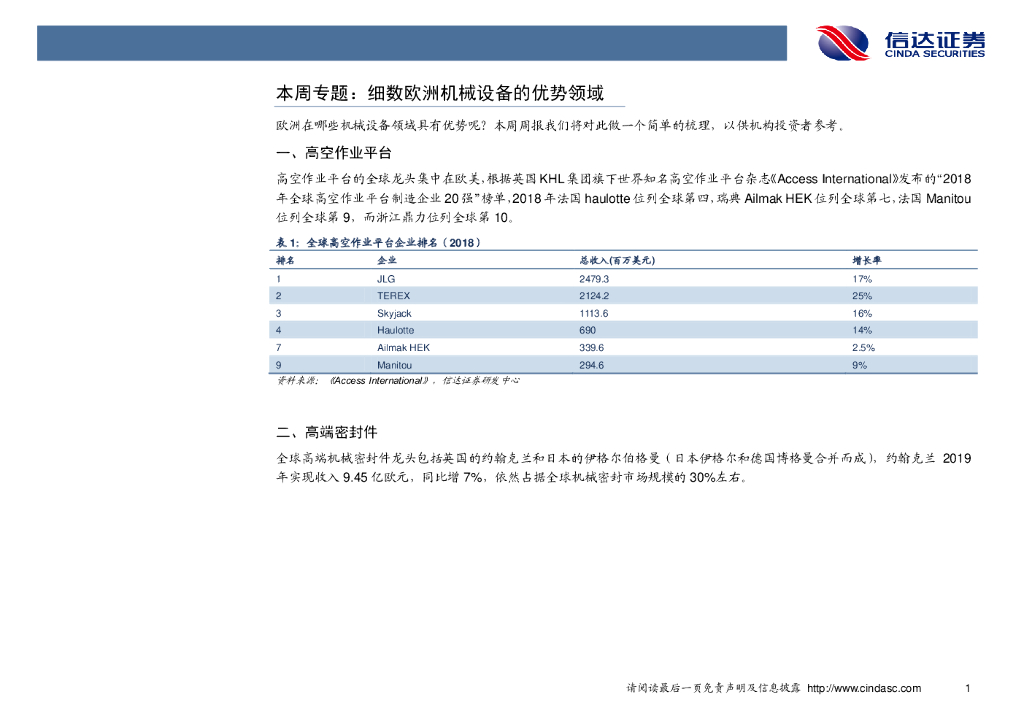
Task: Select the Manitou company cell
Action: pos(394,365)
